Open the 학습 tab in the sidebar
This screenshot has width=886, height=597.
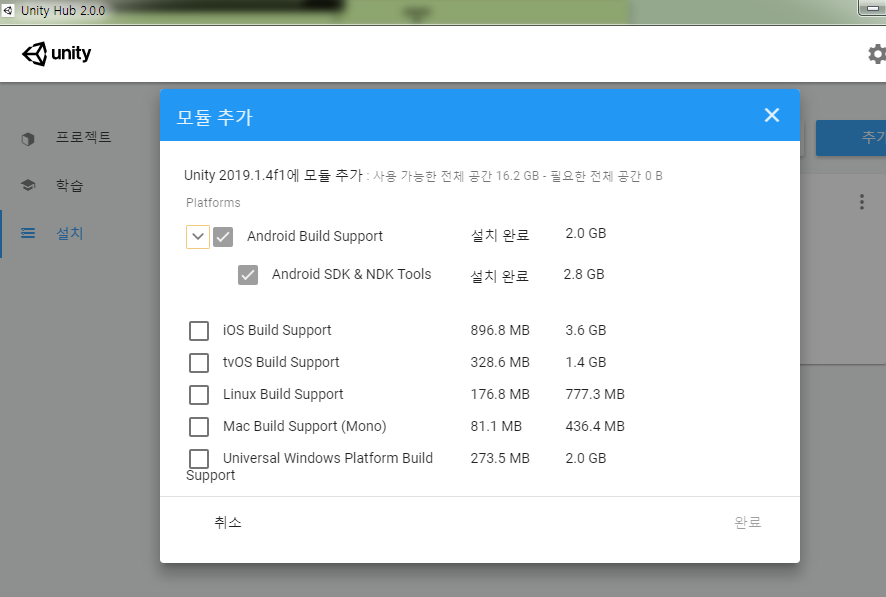tap(70, 185)
